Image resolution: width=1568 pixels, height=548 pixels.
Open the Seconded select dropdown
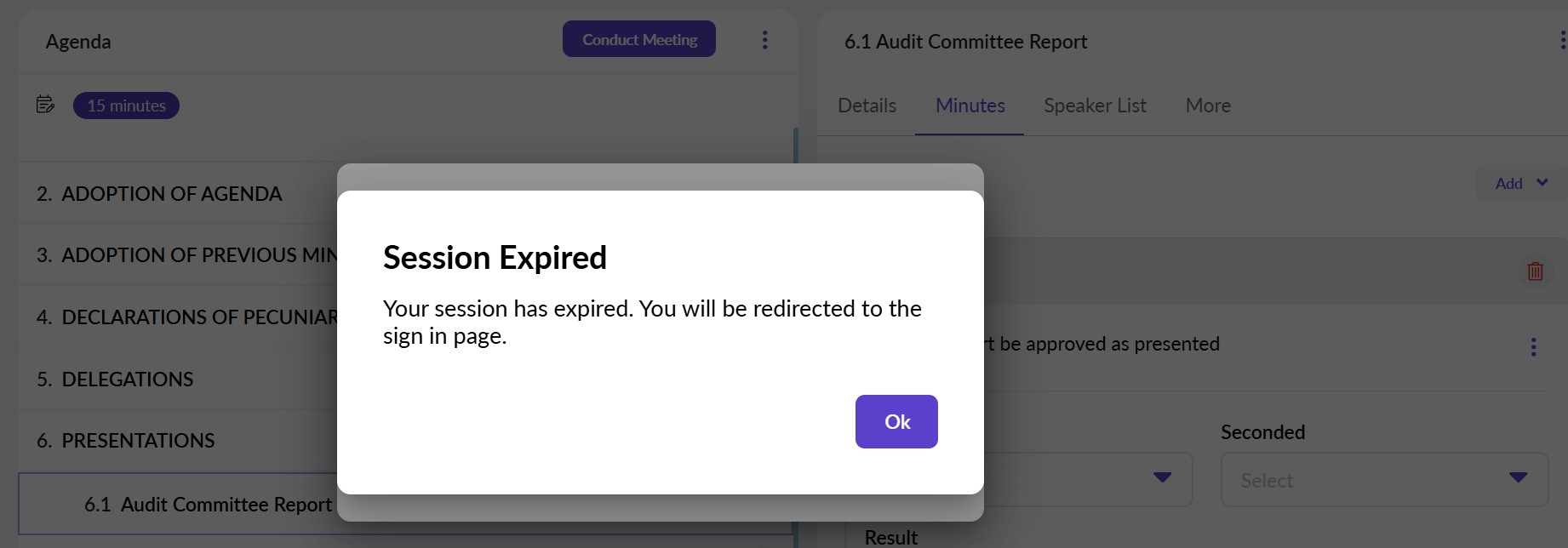pos(1383,480)
